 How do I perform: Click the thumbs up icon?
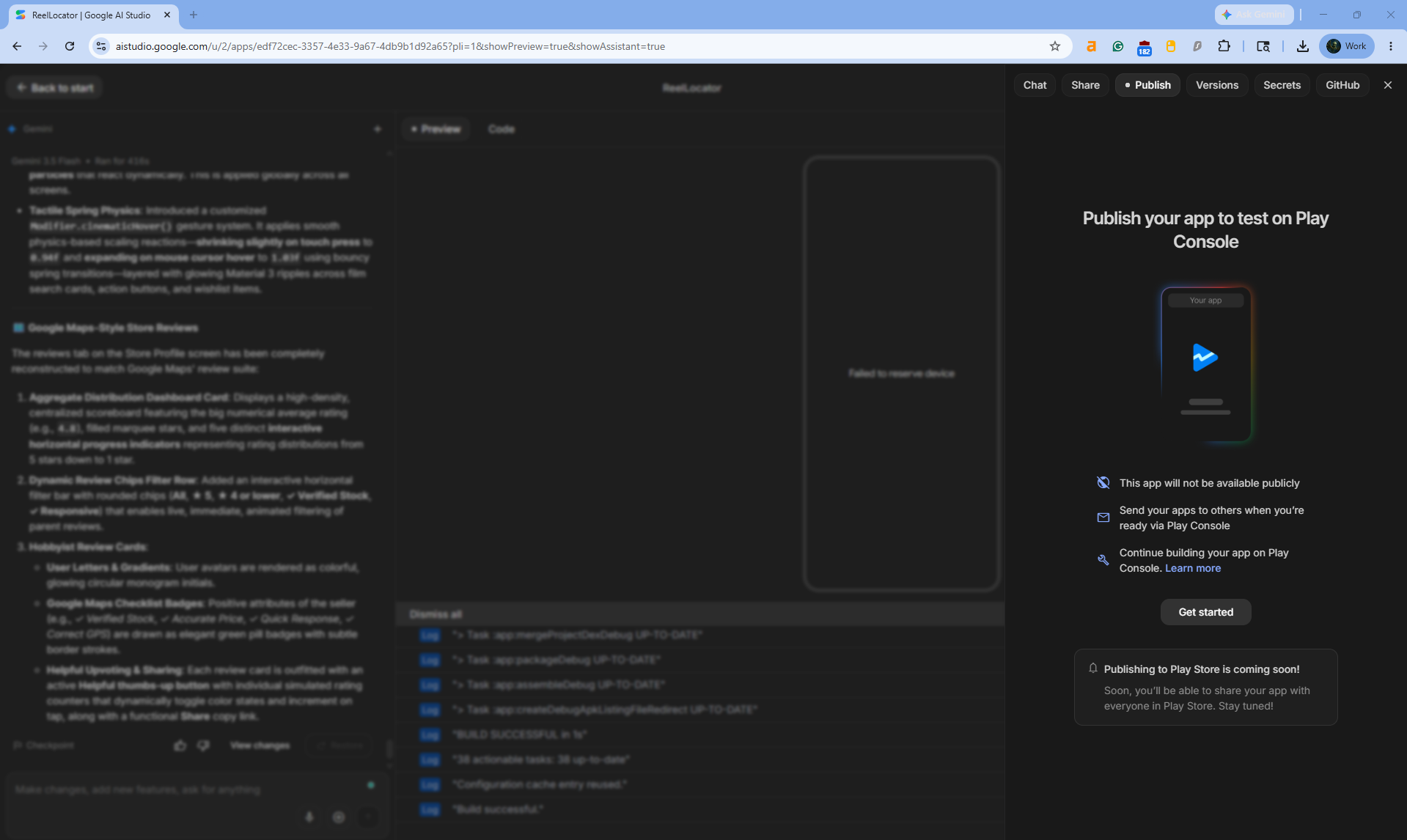coord(180,745)
